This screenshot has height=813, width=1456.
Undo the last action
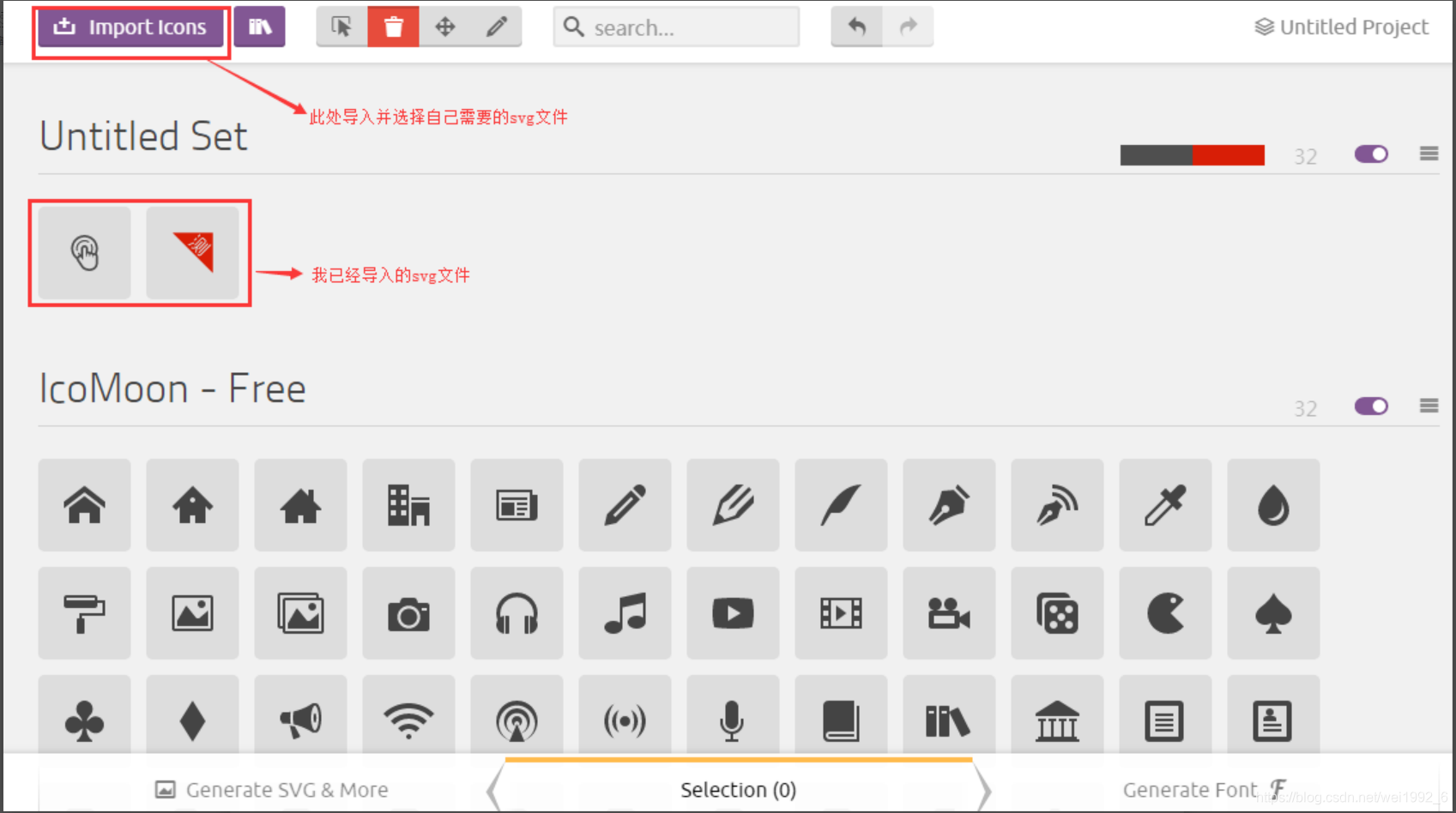coord(856,27)
